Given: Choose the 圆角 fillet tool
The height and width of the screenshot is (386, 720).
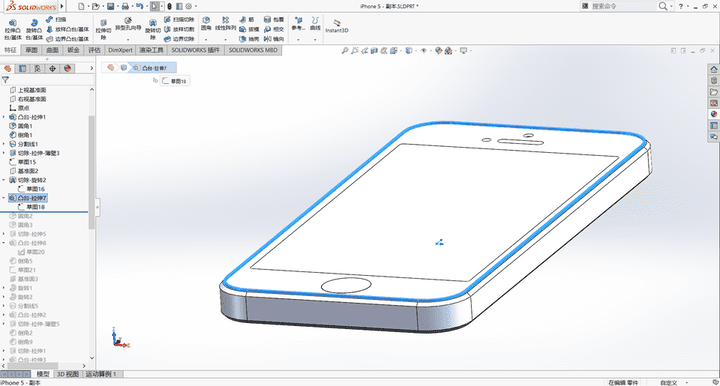Looking at the screenshot, I should tap(206, 24).
